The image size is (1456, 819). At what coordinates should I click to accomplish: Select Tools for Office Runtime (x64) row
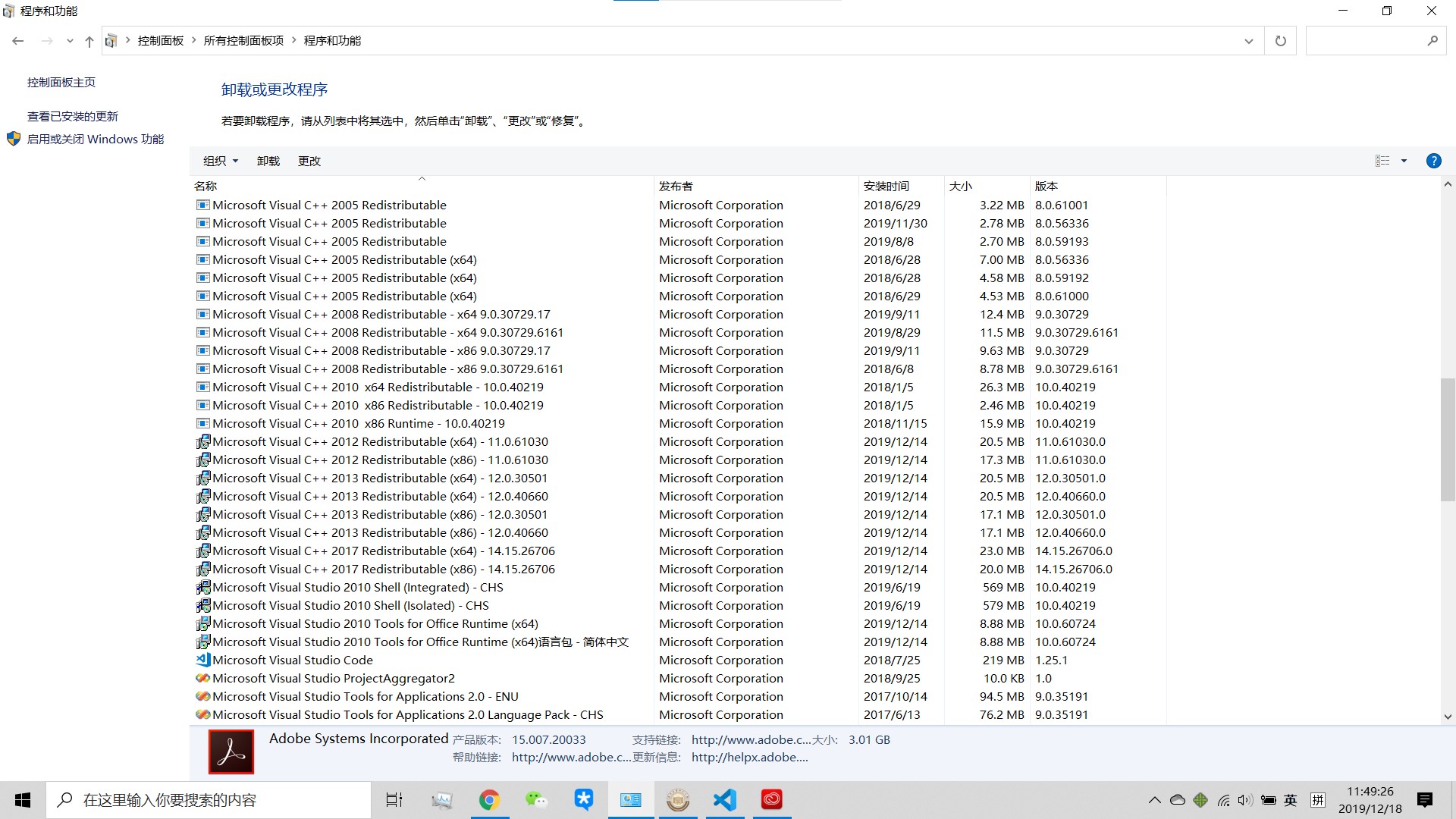[x=680, y=624]
